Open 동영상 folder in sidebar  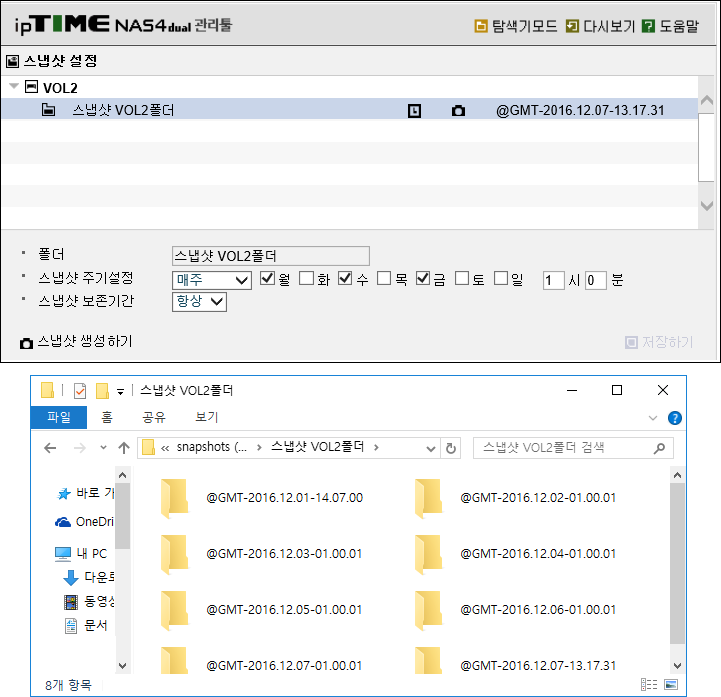[x=89, y=601]
